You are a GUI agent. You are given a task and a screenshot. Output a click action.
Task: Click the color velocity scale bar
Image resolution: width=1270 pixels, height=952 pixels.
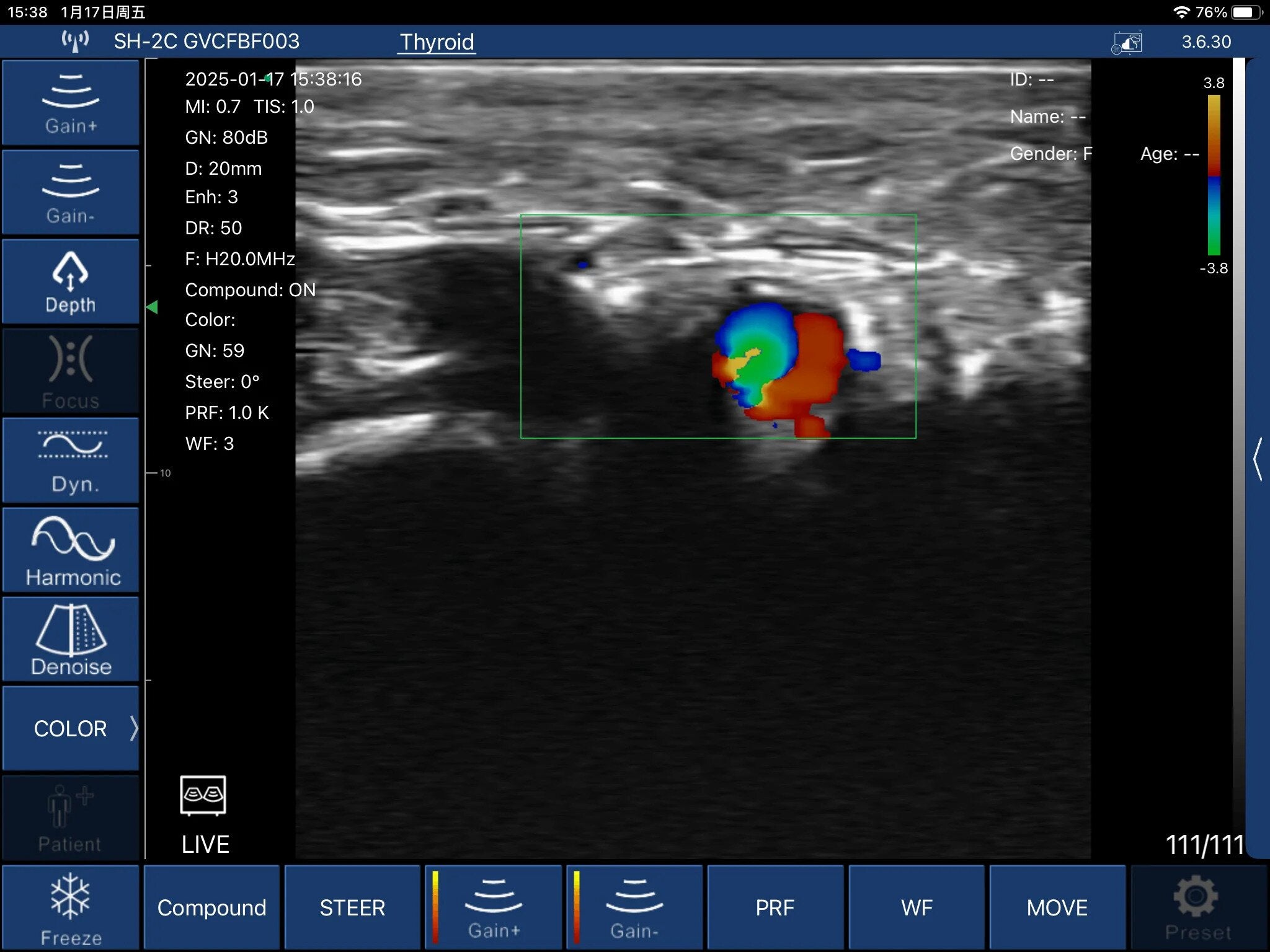(x=1214, y=175)
